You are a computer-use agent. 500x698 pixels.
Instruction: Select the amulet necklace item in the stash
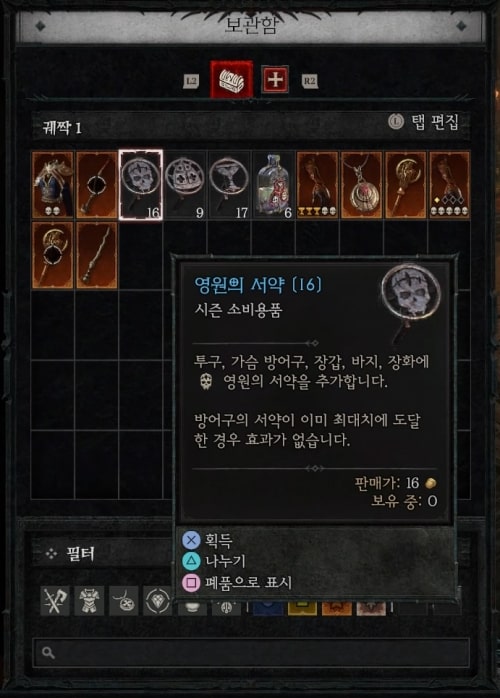pos(362,185)
